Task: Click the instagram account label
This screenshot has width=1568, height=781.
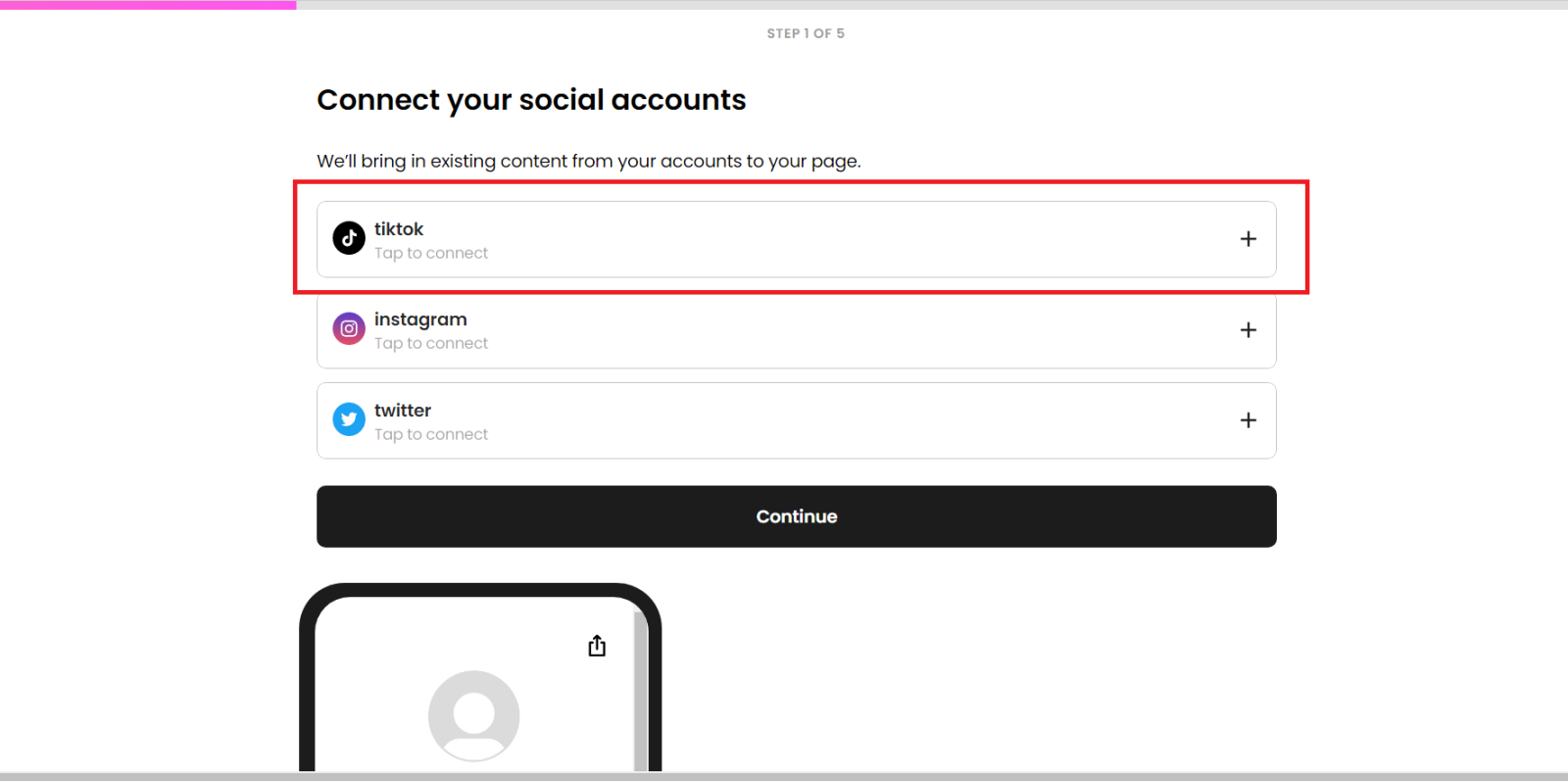Action: tap(420, 319)
